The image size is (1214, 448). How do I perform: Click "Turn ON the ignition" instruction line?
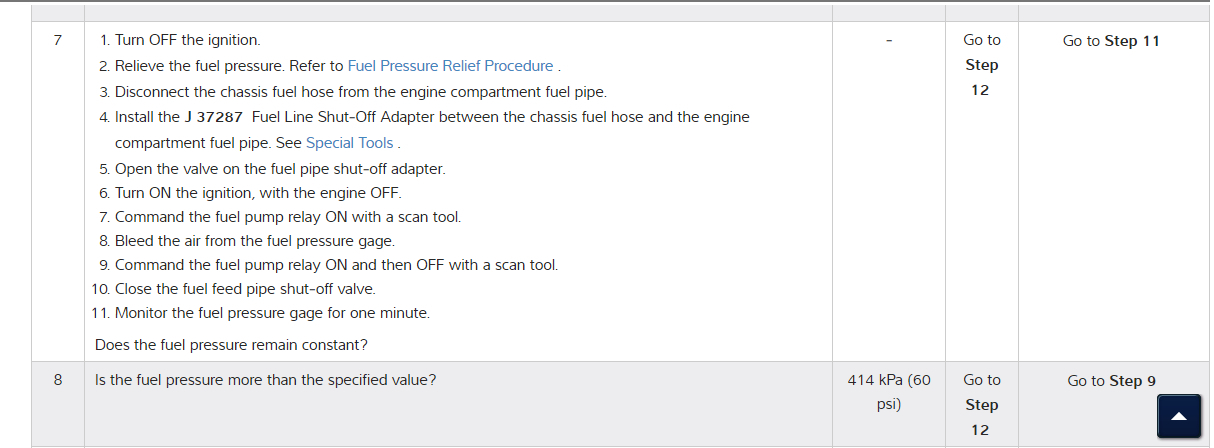(x=257, y=193)
